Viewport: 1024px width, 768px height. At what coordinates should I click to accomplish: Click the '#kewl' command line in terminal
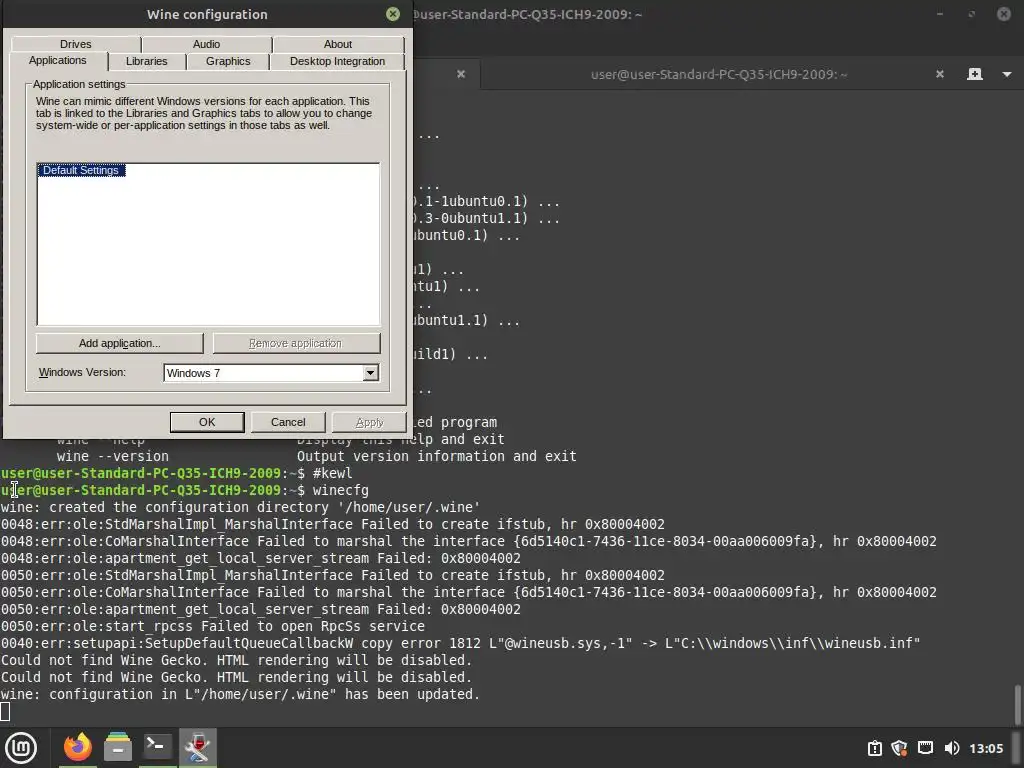[332, 473]
